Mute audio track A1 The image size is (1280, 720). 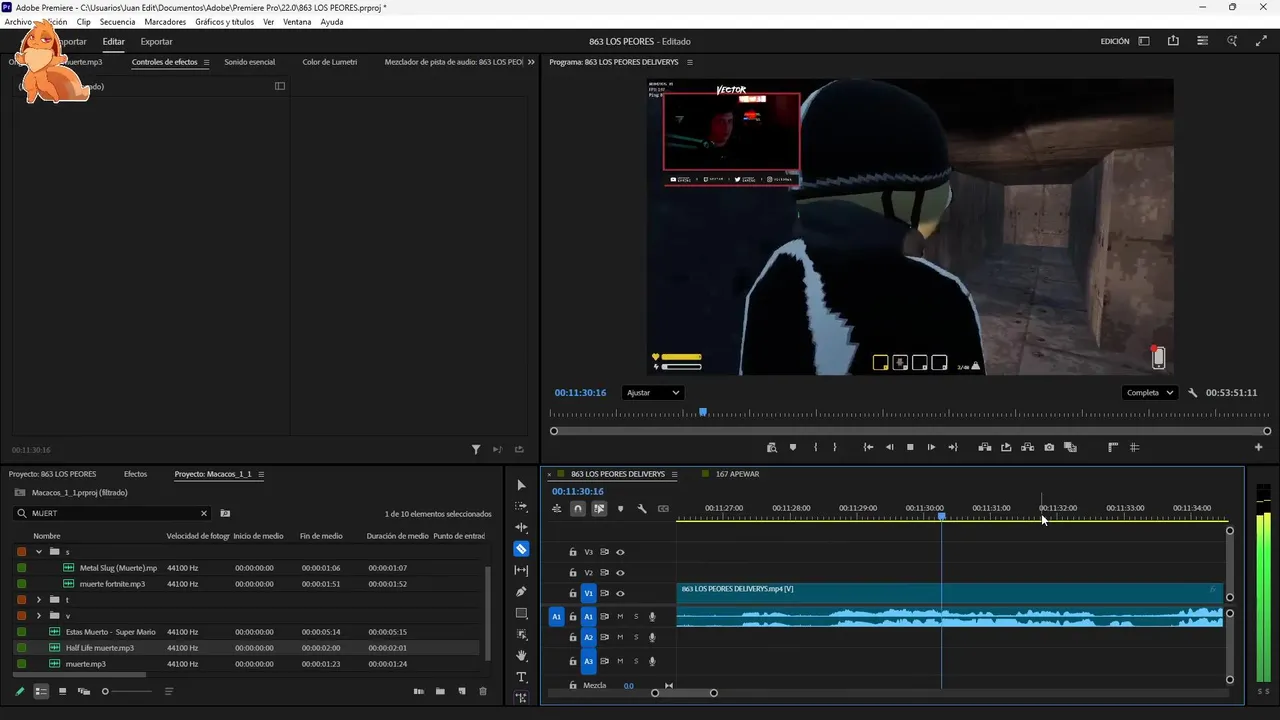[x=620, y=617]
